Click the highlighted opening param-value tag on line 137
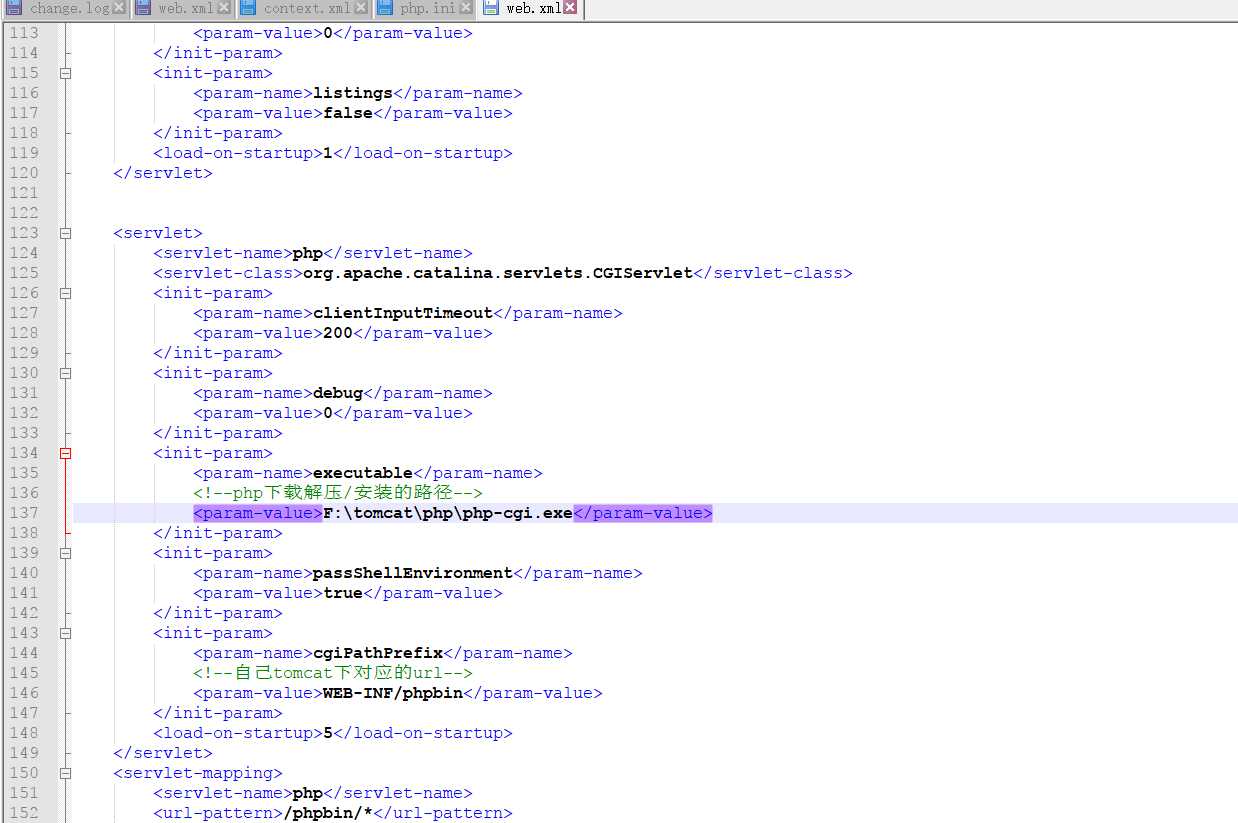The width and height of the screenshot is (1238, 823). point(258,513)
